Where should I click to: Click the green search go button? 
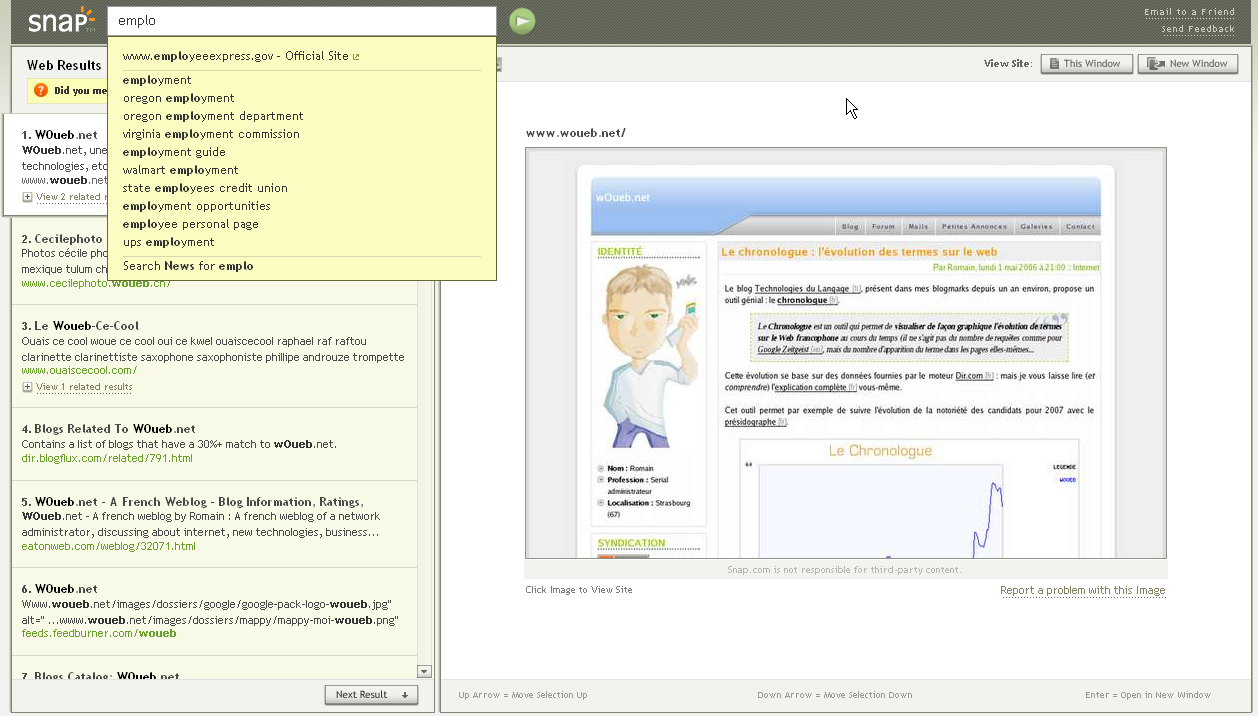click(x=522, y=21)
